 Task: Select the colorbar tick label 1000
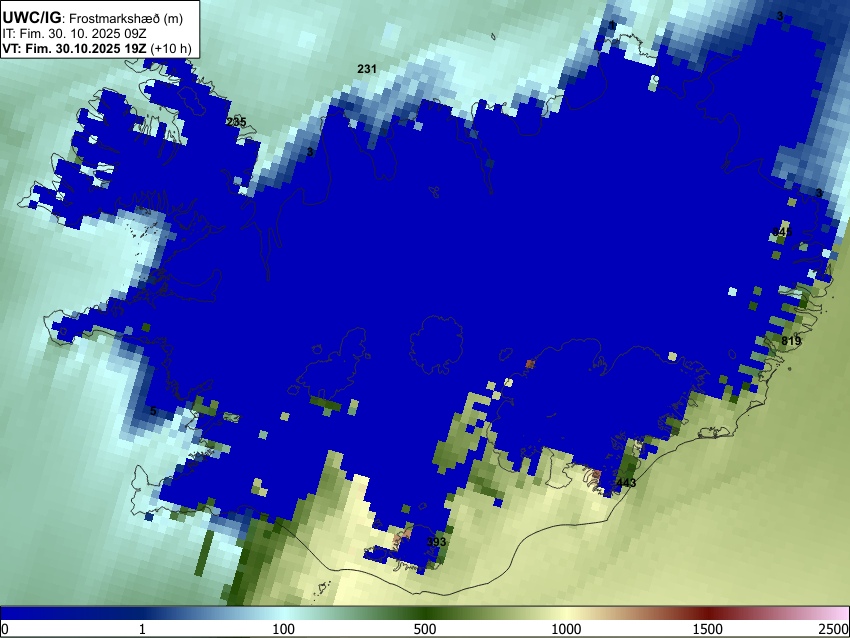[x=566, y=629]
